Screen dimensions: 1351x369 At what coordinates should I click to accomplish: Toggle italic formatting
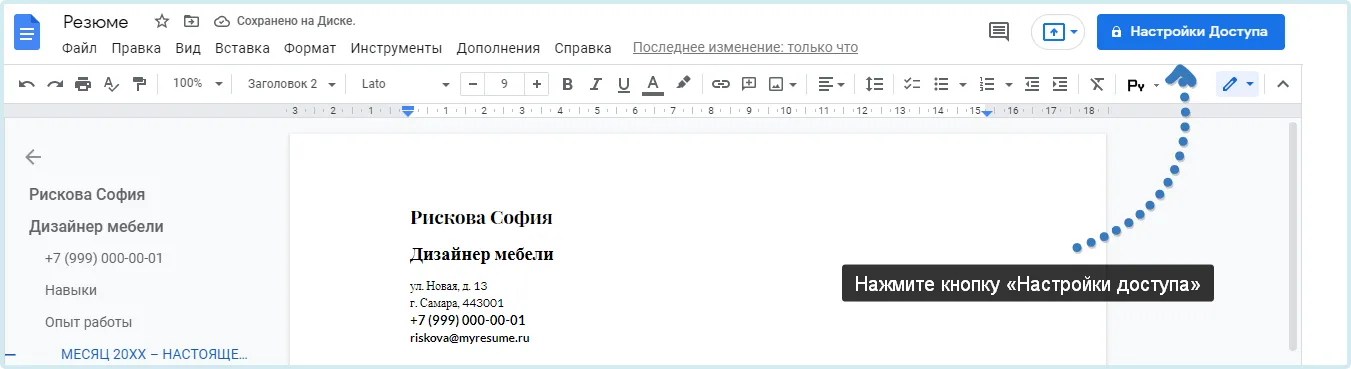596,84
